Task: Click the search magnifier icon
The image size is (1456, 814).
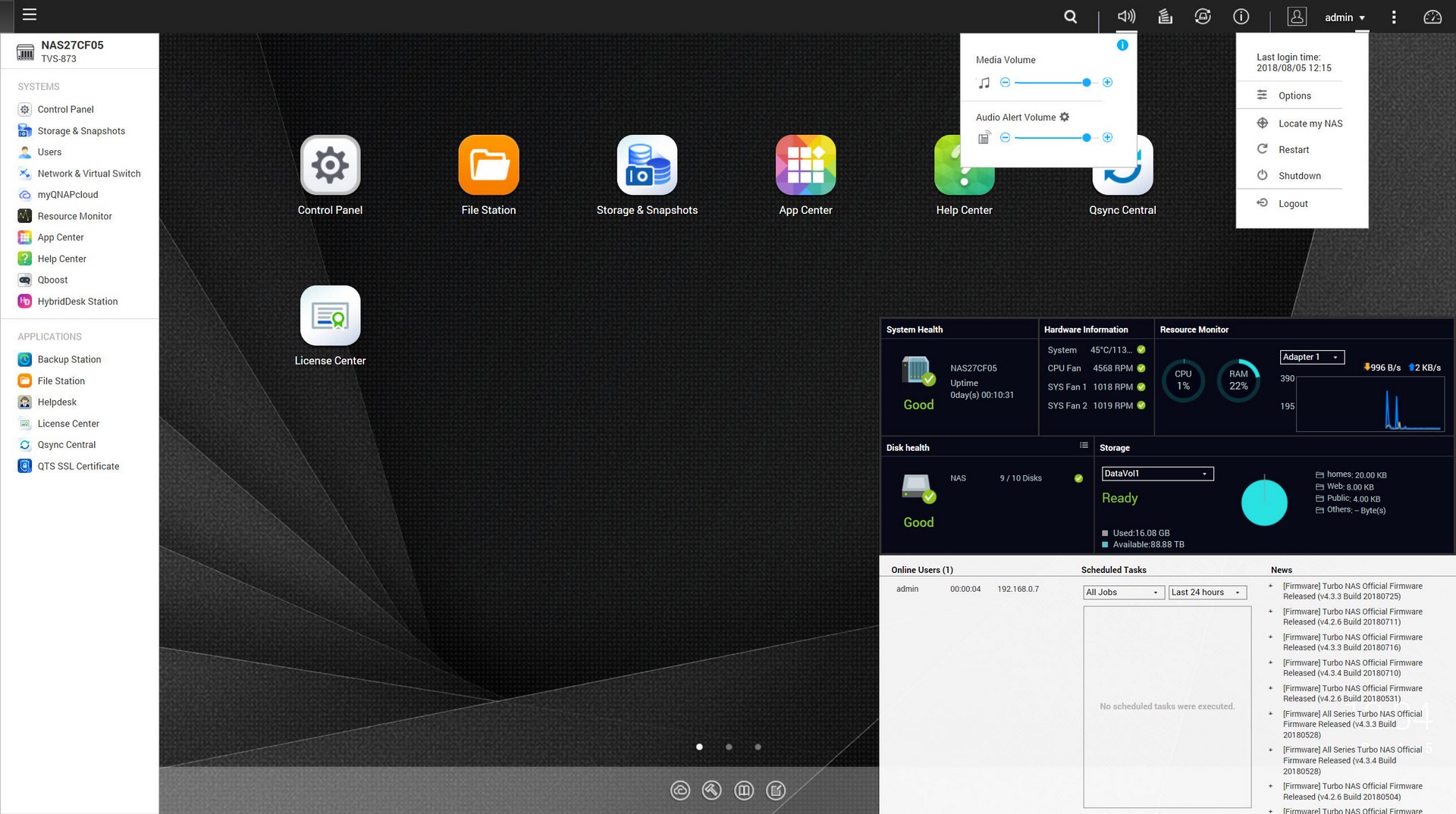Action: point(1070,17)
